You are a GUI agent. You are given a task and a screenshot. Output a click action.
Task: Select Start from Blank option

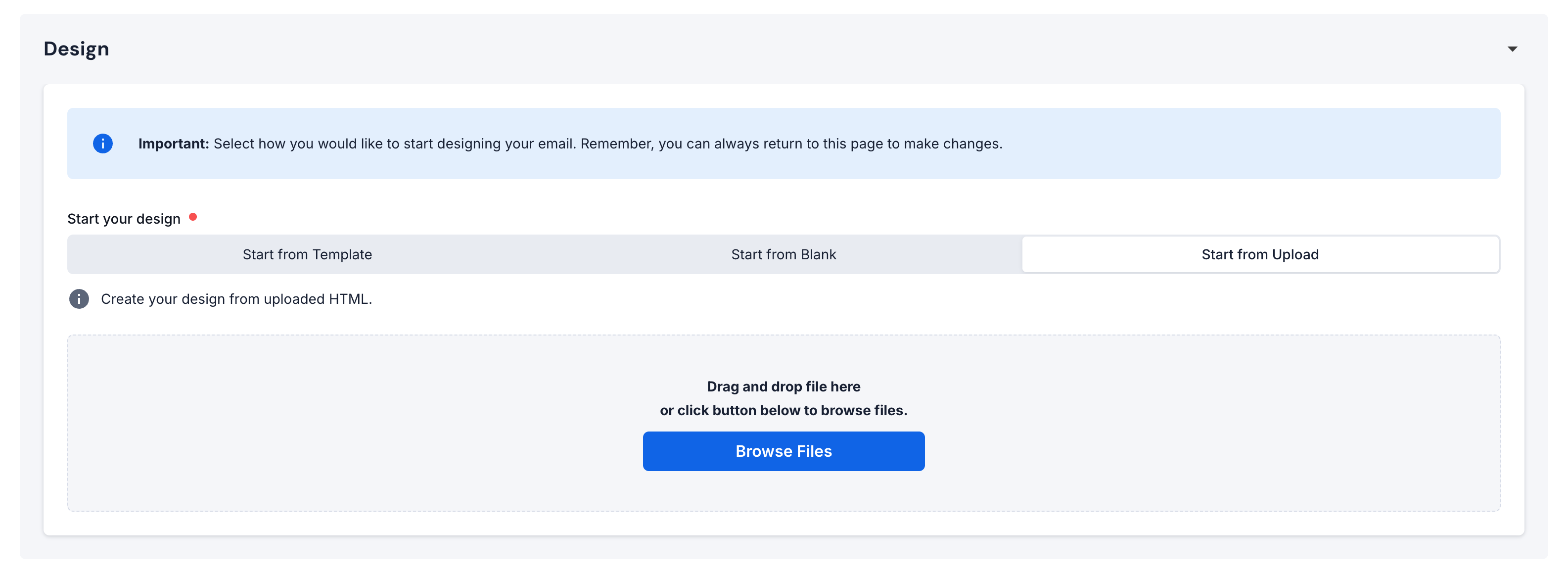(x=784, y=254)
